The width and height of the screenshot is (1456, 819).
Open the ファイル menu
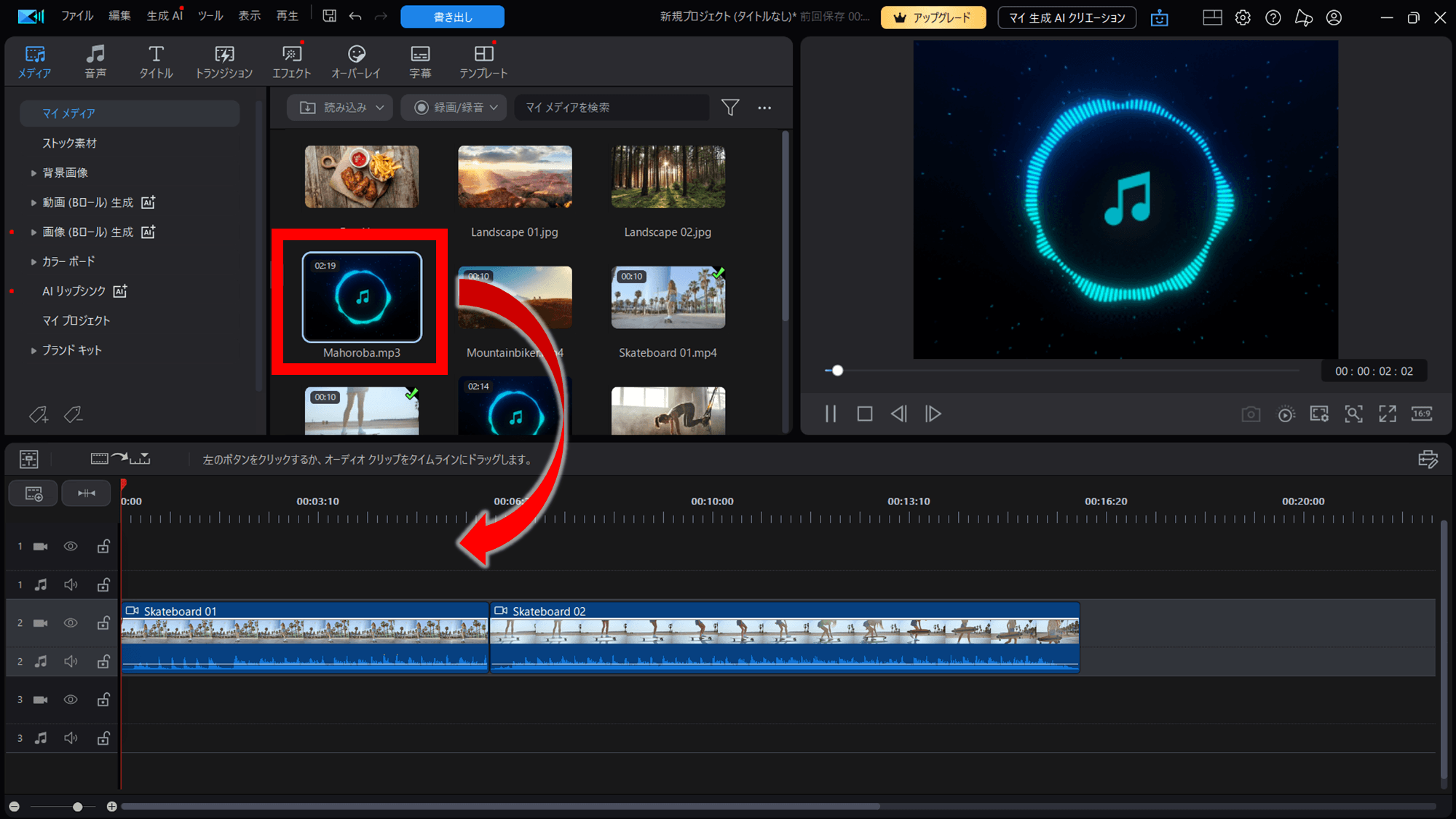coord(76,16)
